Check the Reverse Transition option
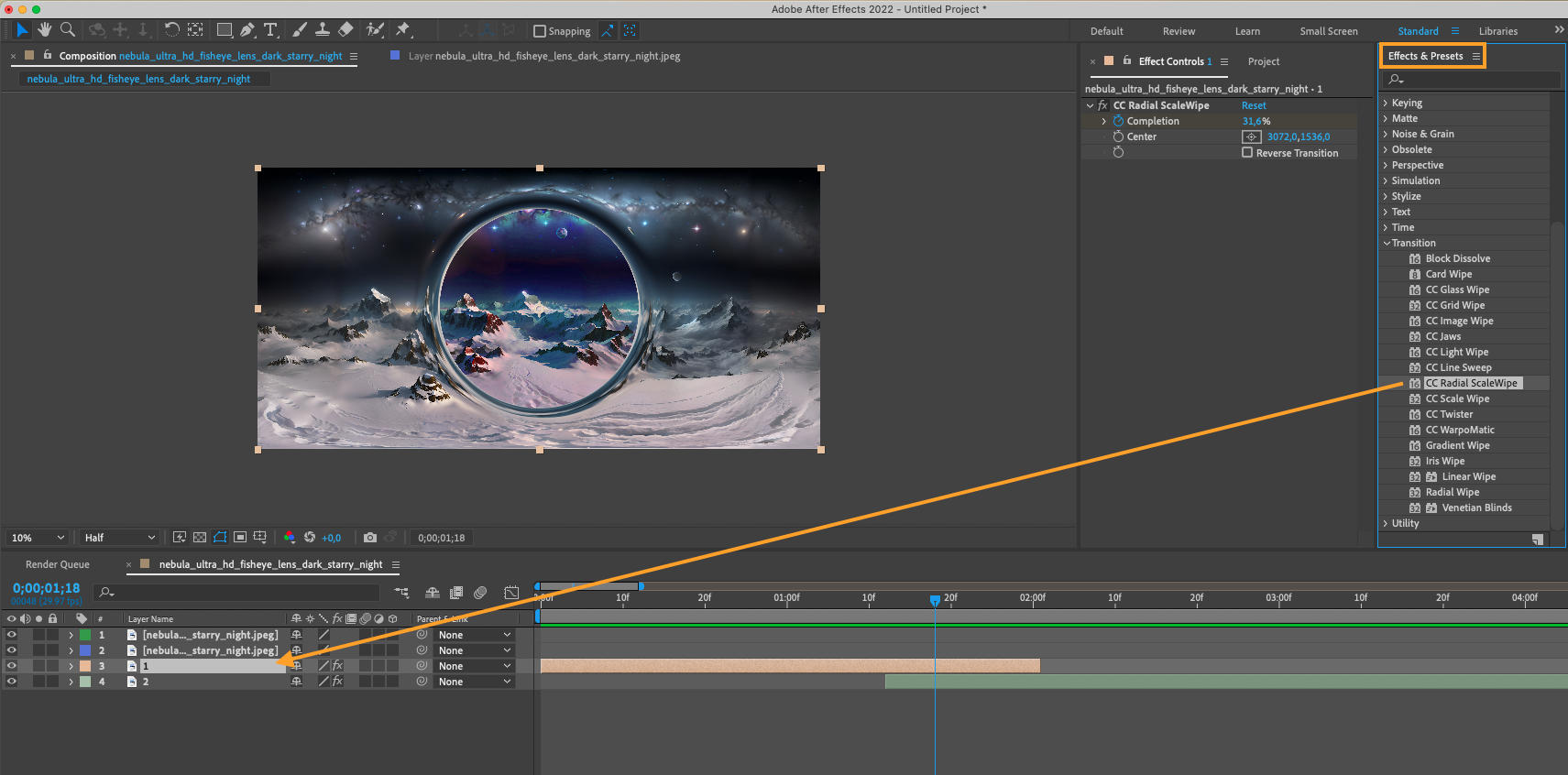1568x775 pixels. tap(1247, 153)
